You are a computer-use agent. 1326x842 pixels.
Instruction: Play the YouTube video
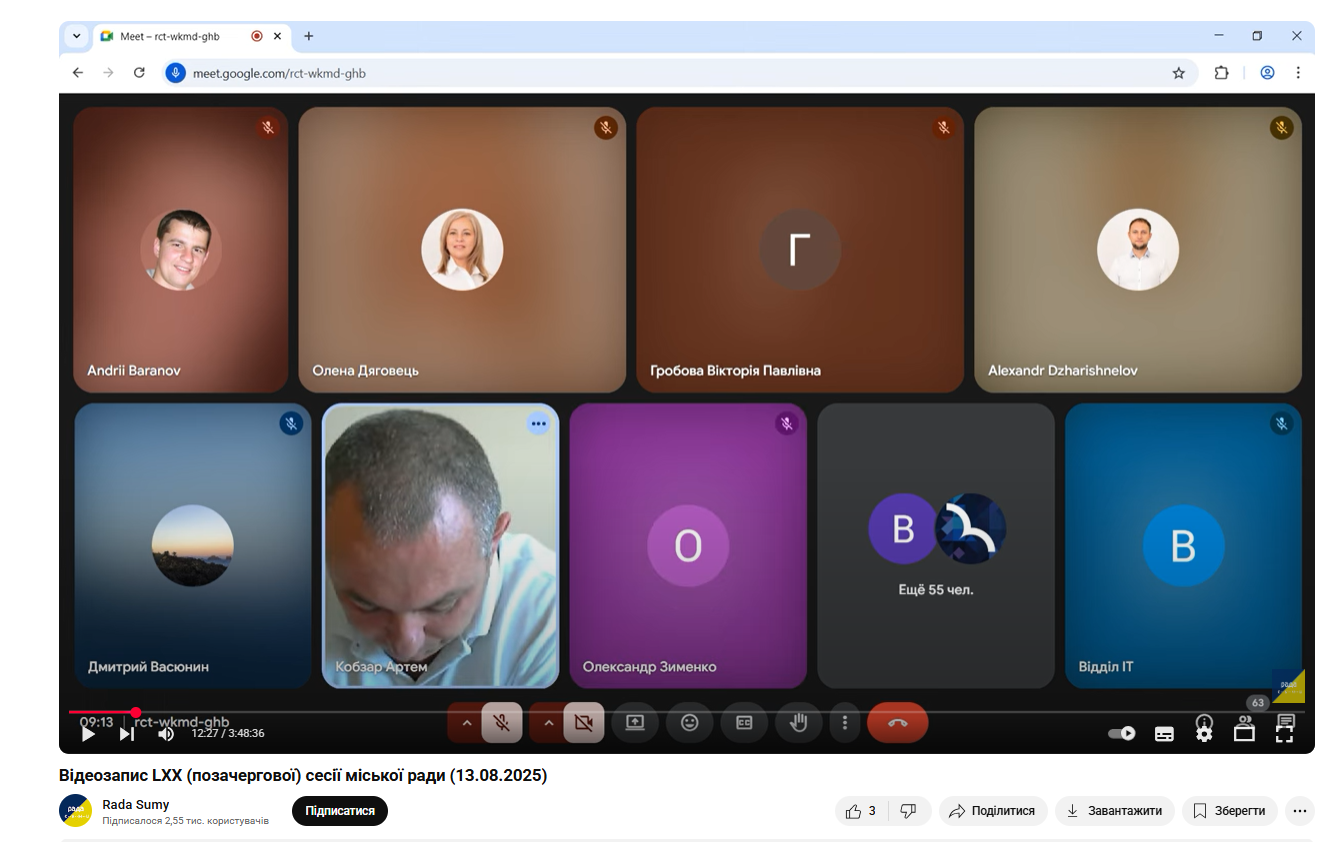click(x=88, y=734)
